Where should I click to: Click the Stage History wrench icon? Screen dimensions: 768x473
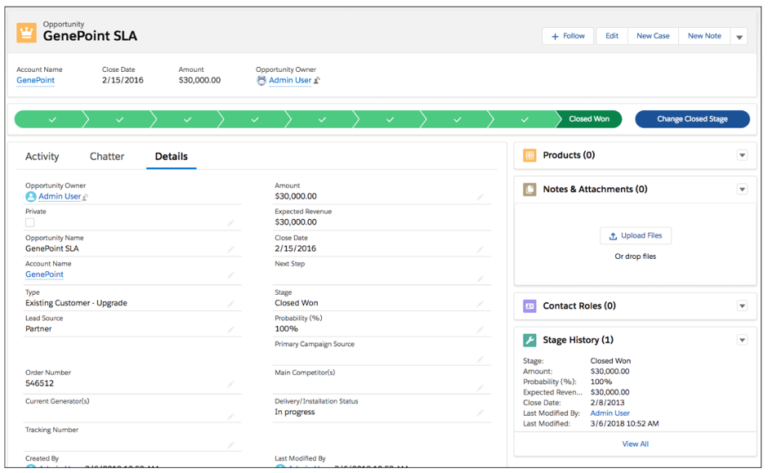click(x=529, y=340)
